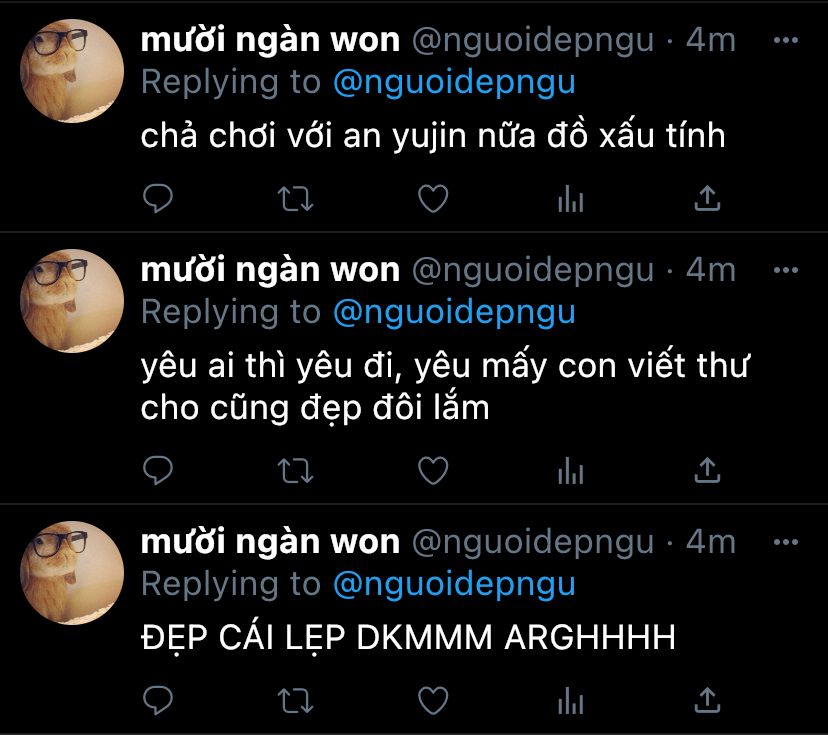Retweet the 'ĐẸP CÁI LẸP' tweet
The width and height of the screenshot is (828, 735).
pos(296,701)
